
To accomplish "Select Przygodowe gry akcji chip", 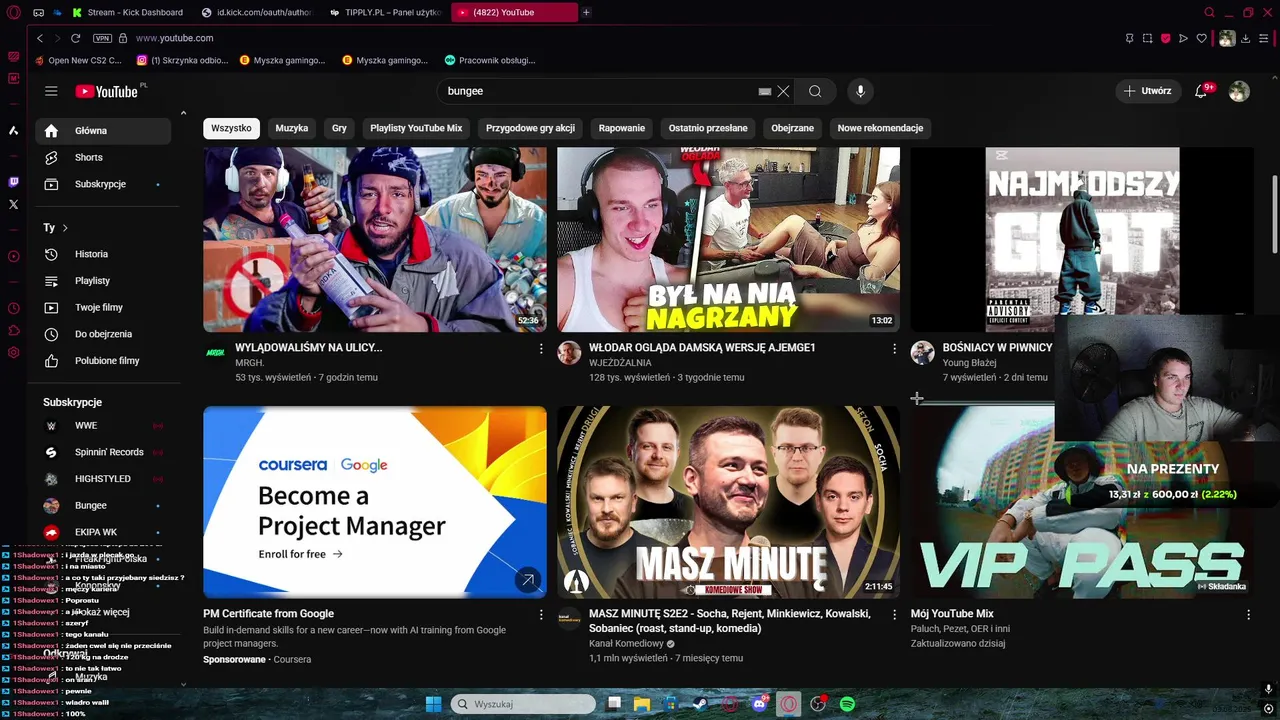I will pos(530,128).
